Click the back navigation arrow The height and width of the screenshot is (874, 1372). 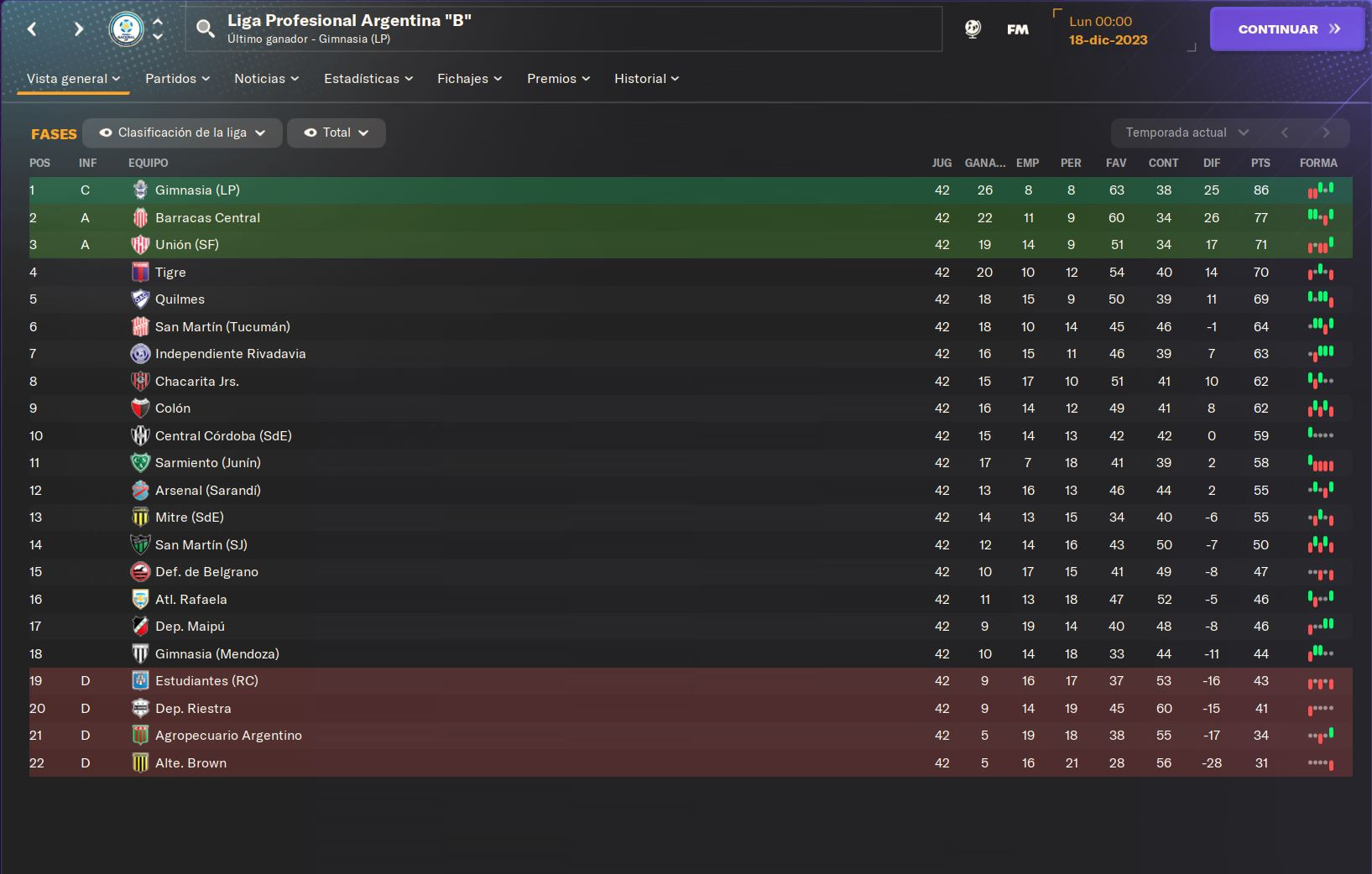32,29
